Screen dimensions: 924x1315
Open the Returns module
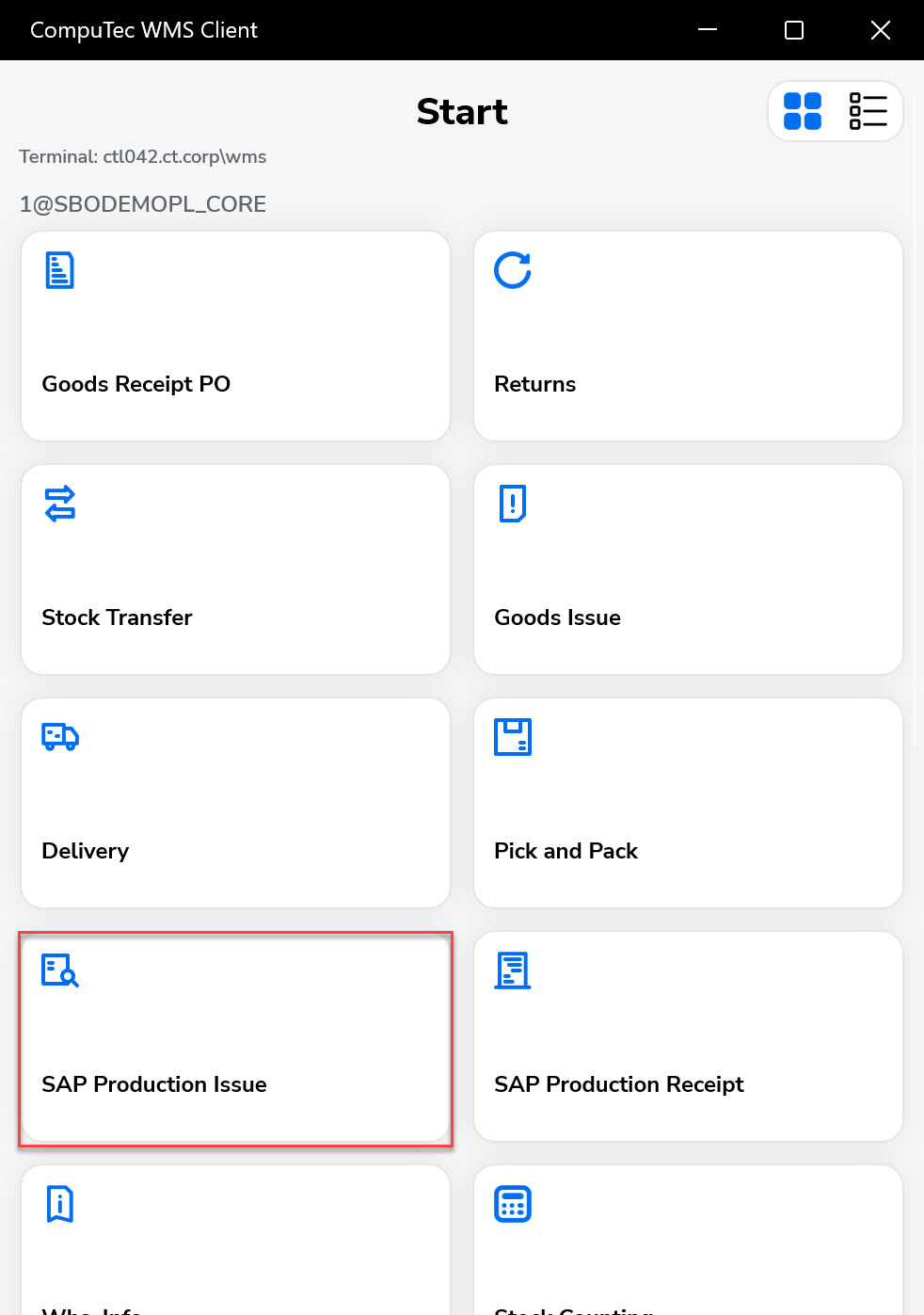pos(688,336)
